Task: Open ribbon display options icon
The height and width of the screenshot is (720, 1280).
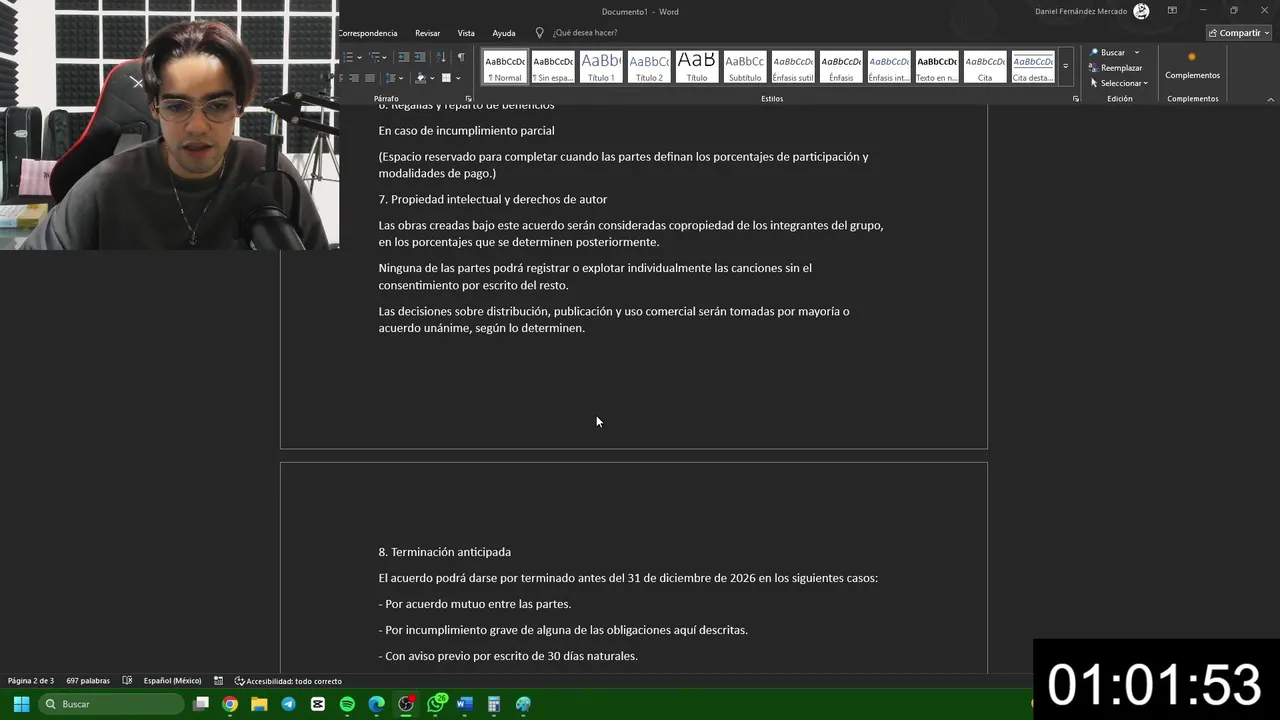Action: 1172,11
